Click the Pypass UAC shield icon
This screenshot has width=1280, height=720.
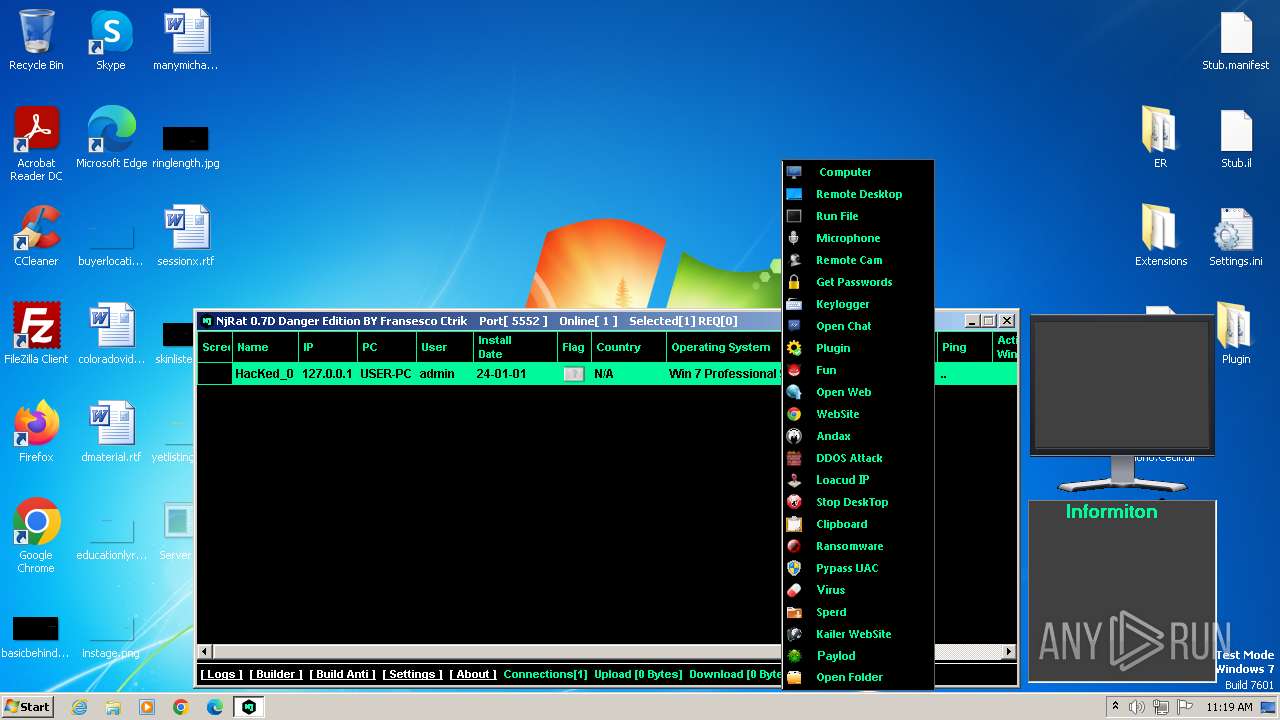click(794, 568)
